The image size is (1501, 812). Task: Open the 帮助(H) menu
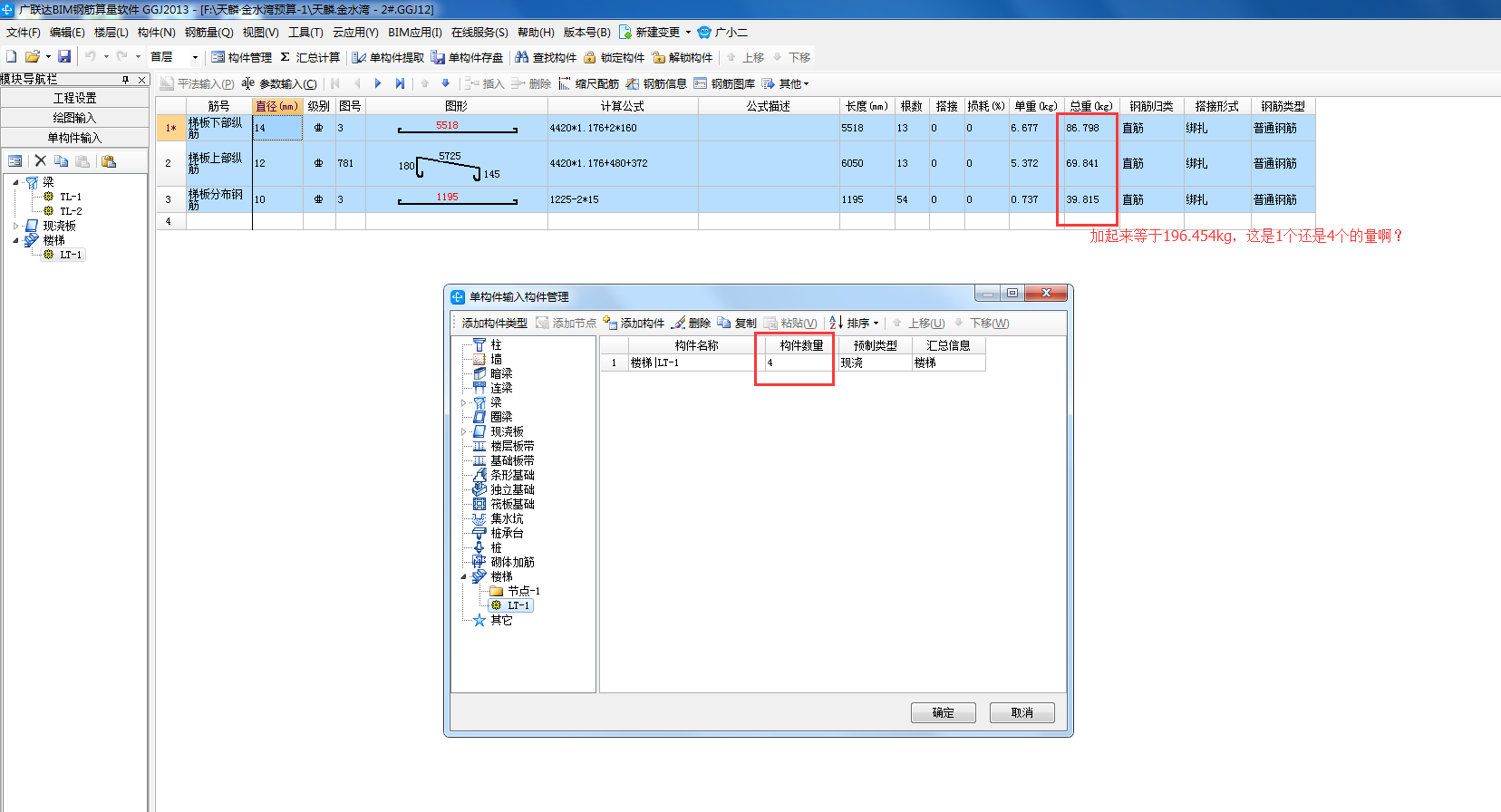[x=536, y=32]
